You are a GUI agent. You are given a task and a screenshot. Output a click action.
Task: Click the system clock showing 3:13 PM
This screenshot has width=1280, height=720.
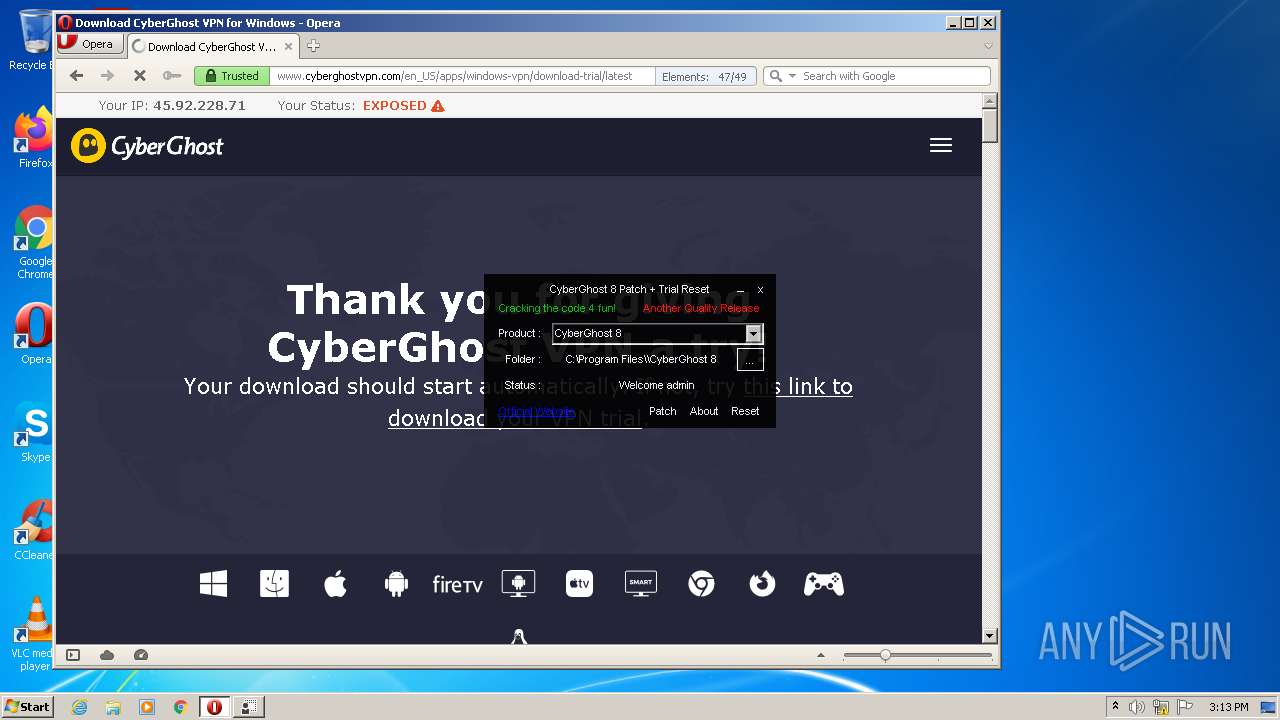pyautogui.click(x=1228, y=707)
